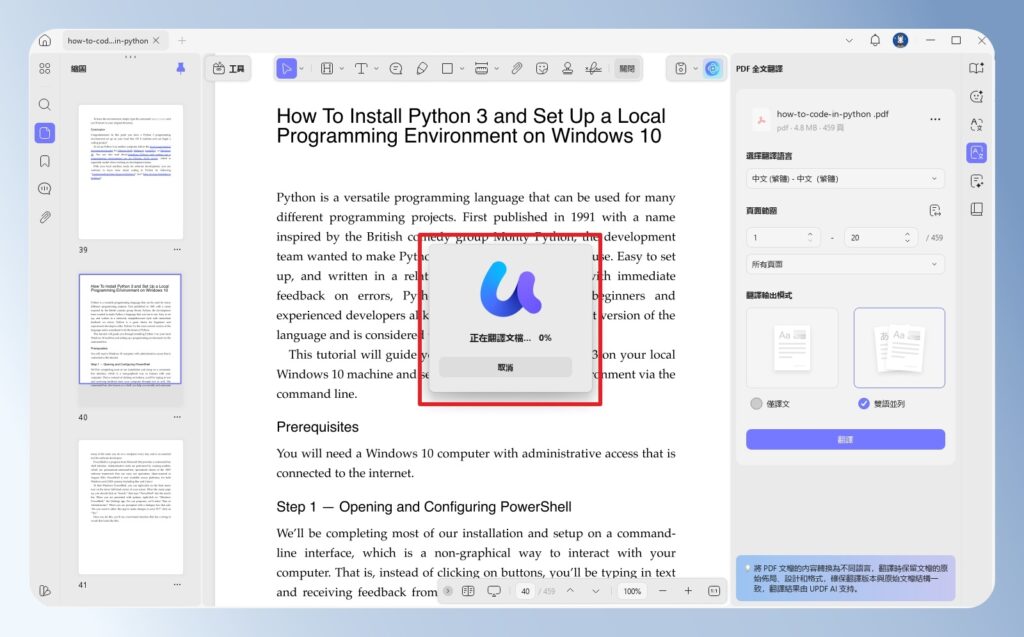The height and width of the screenshot is (637, 1024).
Task: Open the book icon in right sidebar
Action: click(x=976, y=209)
